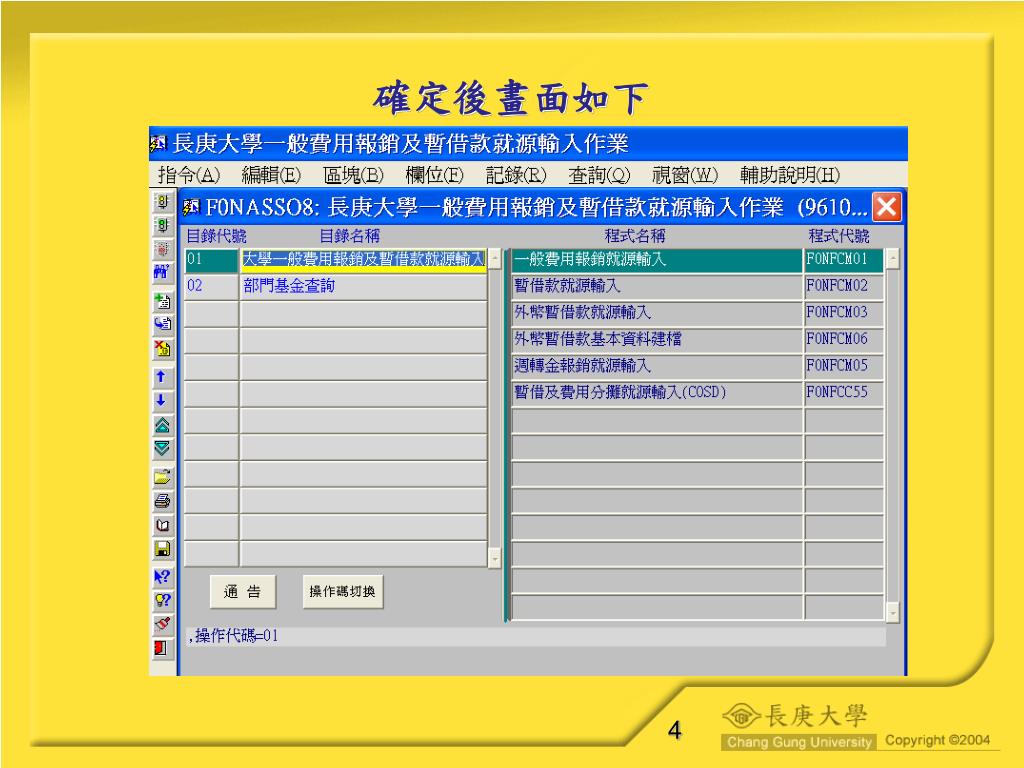This screenshot has width=1024, height=768.
Task: Click down arrow of catalog list scrollbar
Action: [x=494, y=558]
